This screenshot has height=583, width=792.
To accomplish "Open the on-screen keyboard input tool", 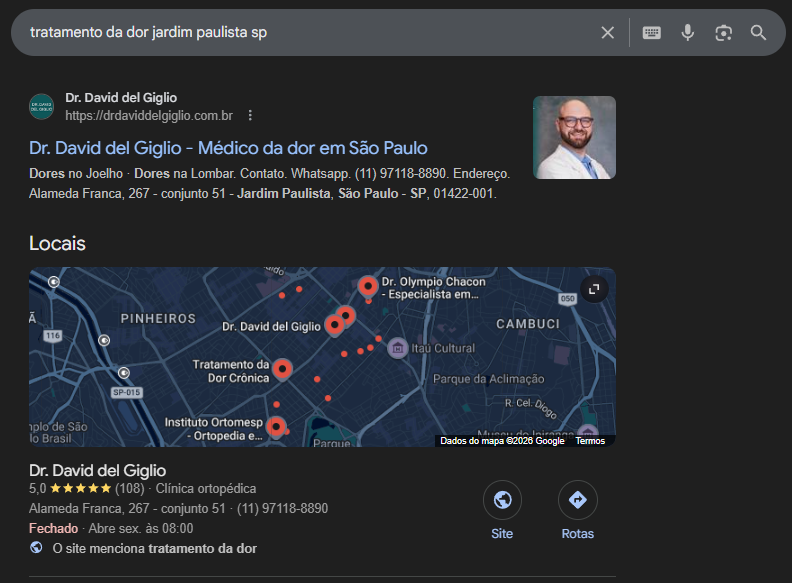I will tap(652, 33).
